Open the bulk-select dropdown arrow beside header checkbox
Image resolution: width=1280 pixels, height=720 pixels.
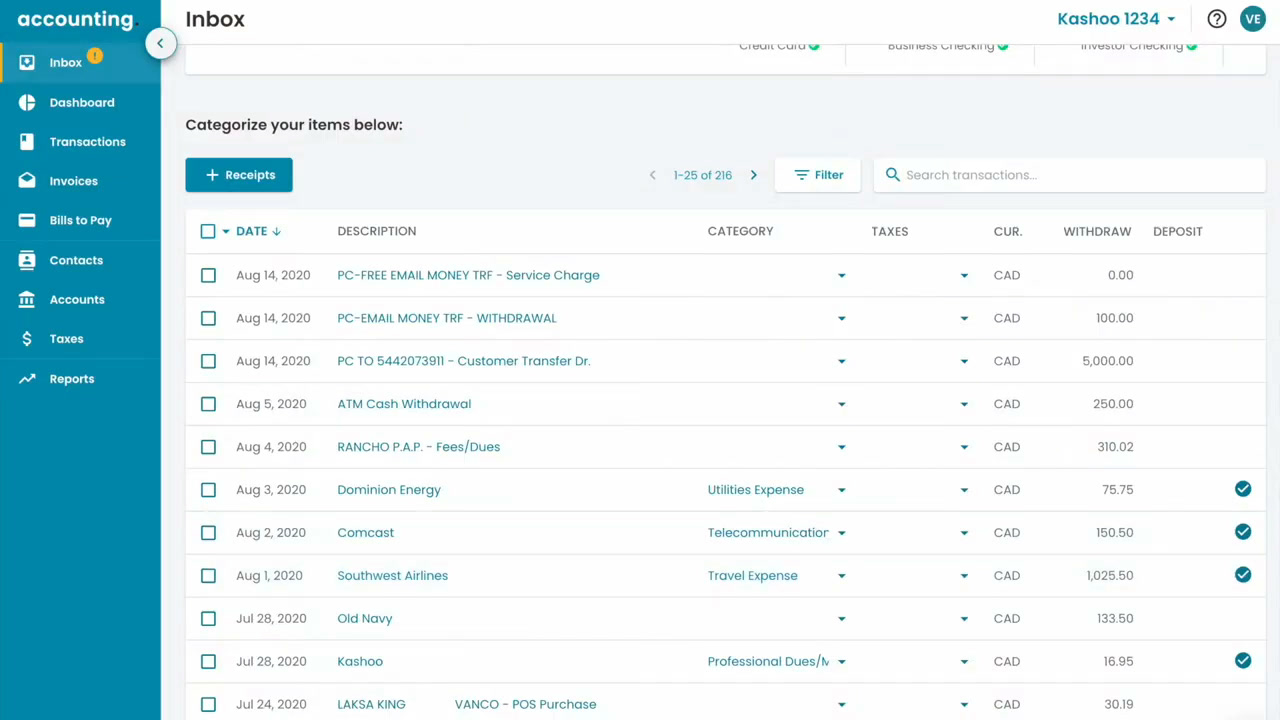[x=226, y=231]
